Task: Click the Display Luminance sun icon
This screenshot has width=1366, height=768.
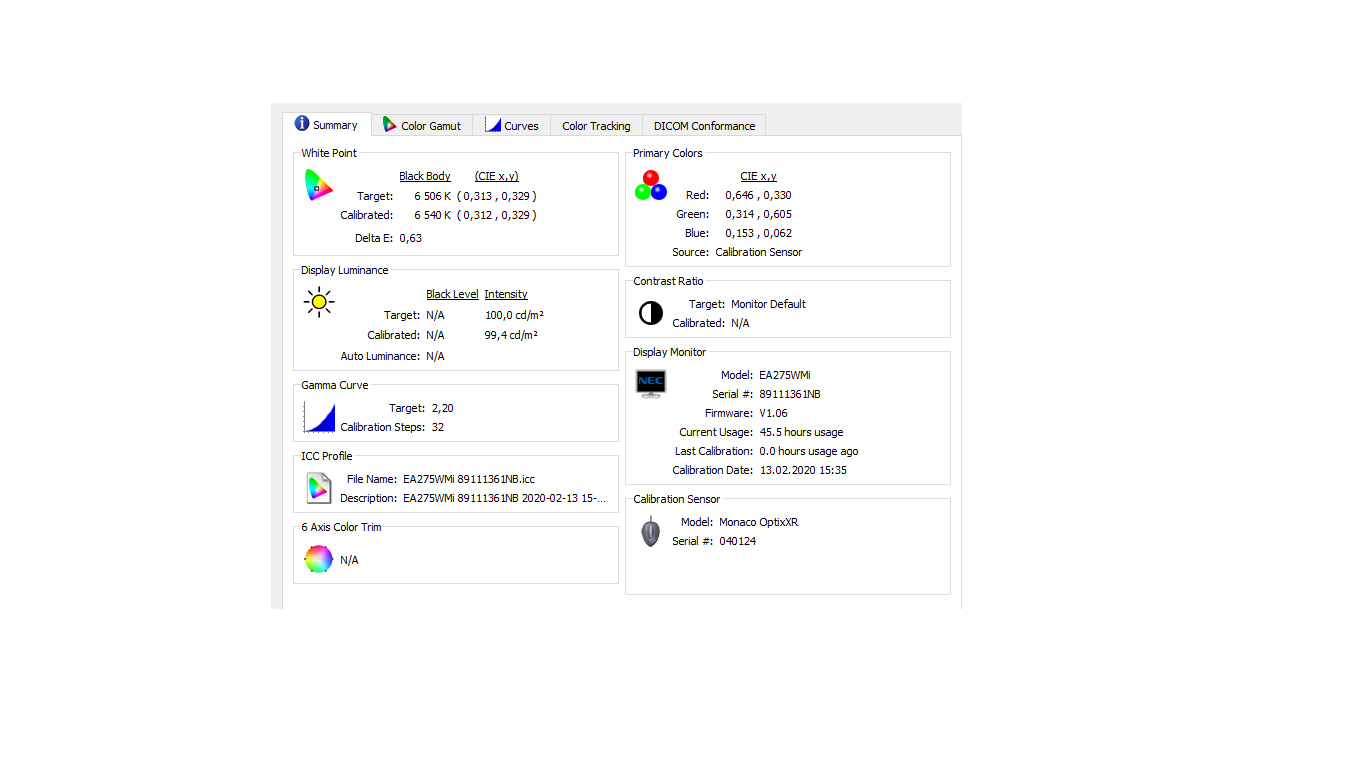Action: [x=319, y=301]
